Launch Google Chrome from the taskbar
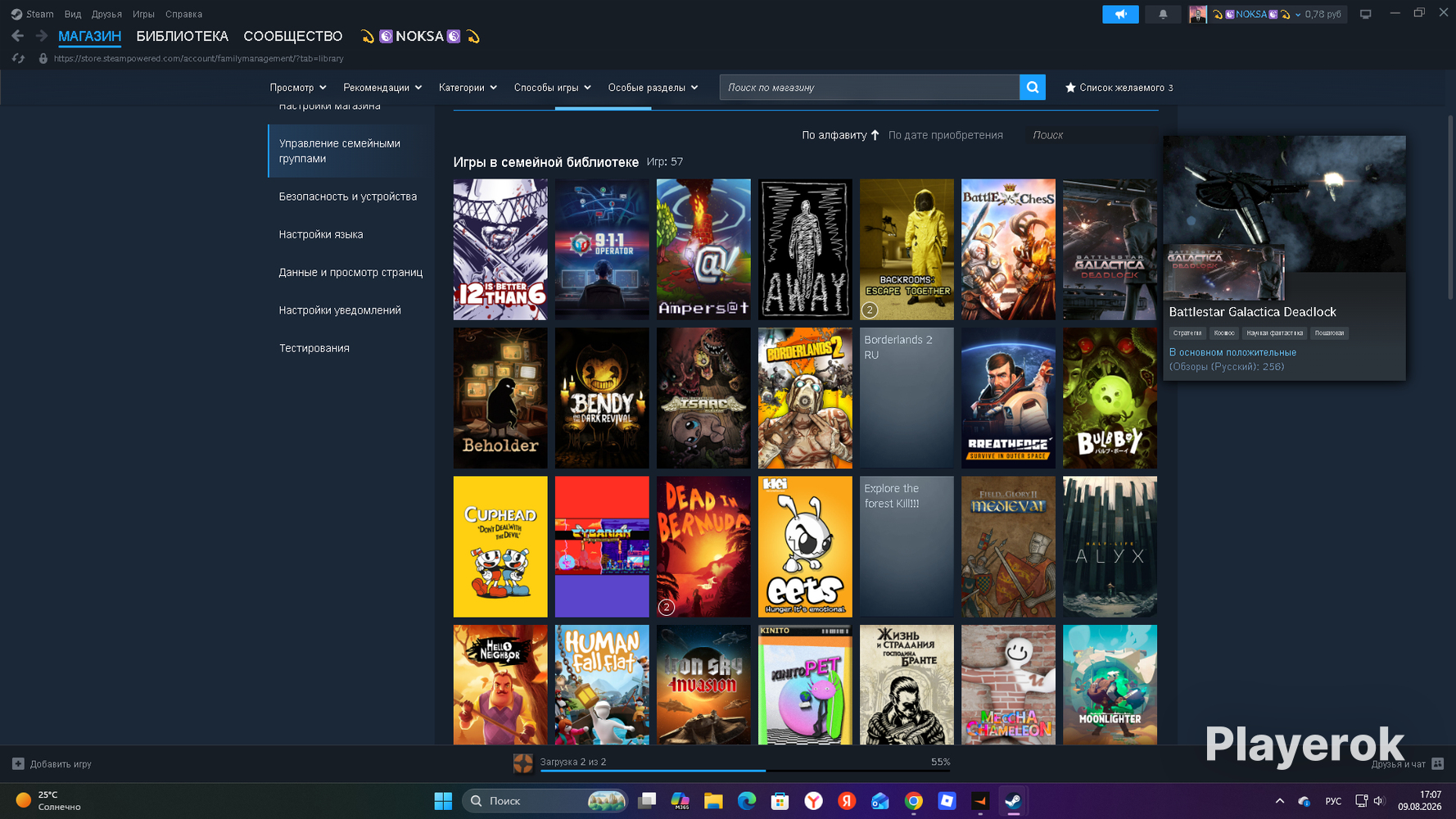 [914, 801]
